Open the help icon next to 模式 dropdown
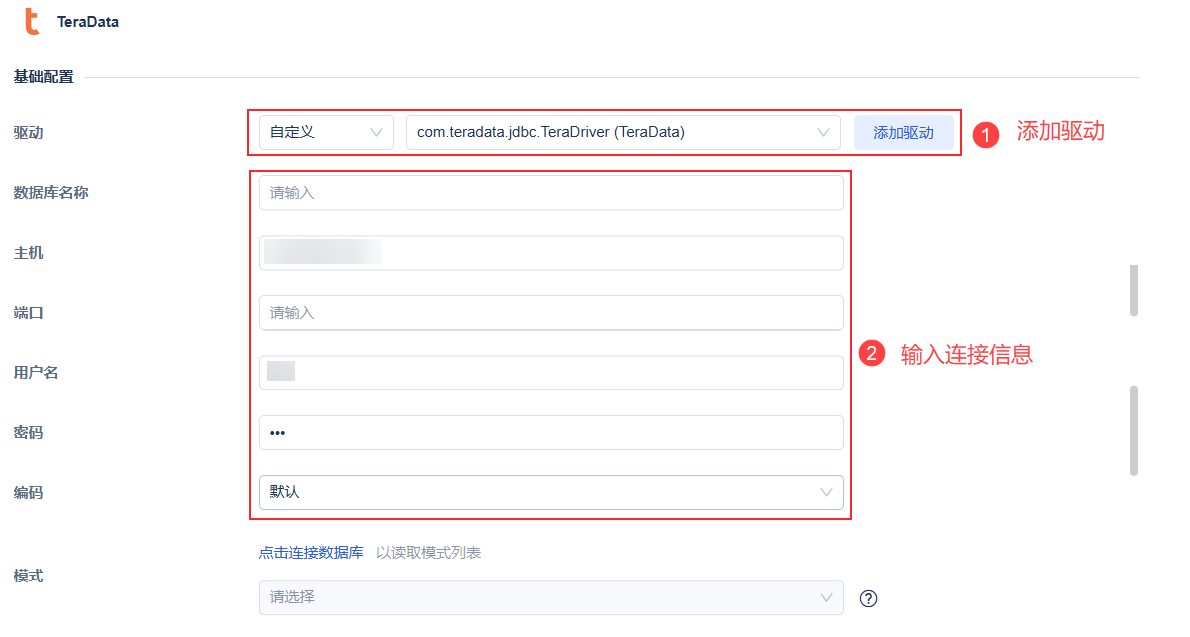1190x637 pixels. pos(868,598)
